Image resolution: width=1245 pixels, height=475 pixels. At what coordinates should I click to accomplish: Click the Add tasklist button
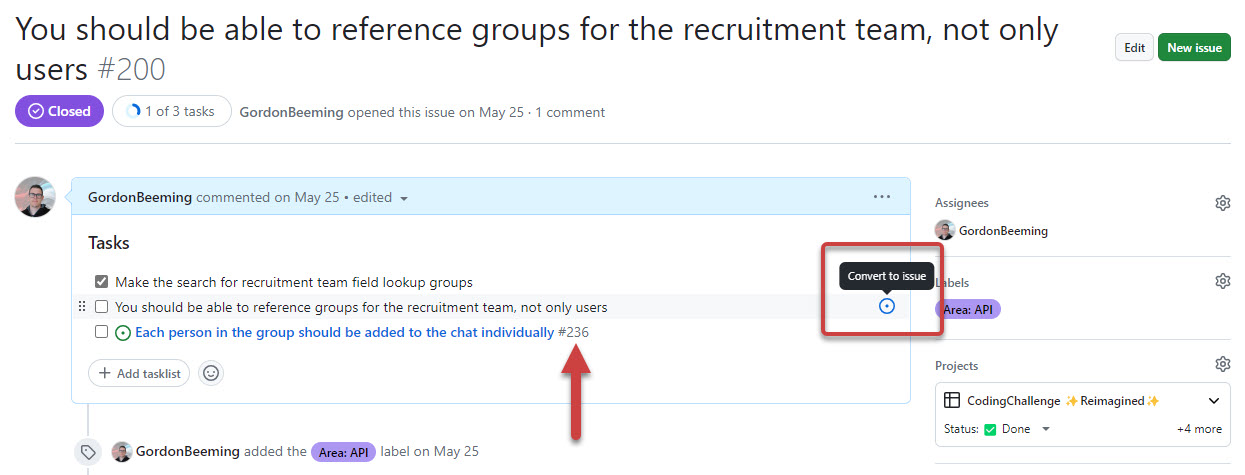(139, 373)
